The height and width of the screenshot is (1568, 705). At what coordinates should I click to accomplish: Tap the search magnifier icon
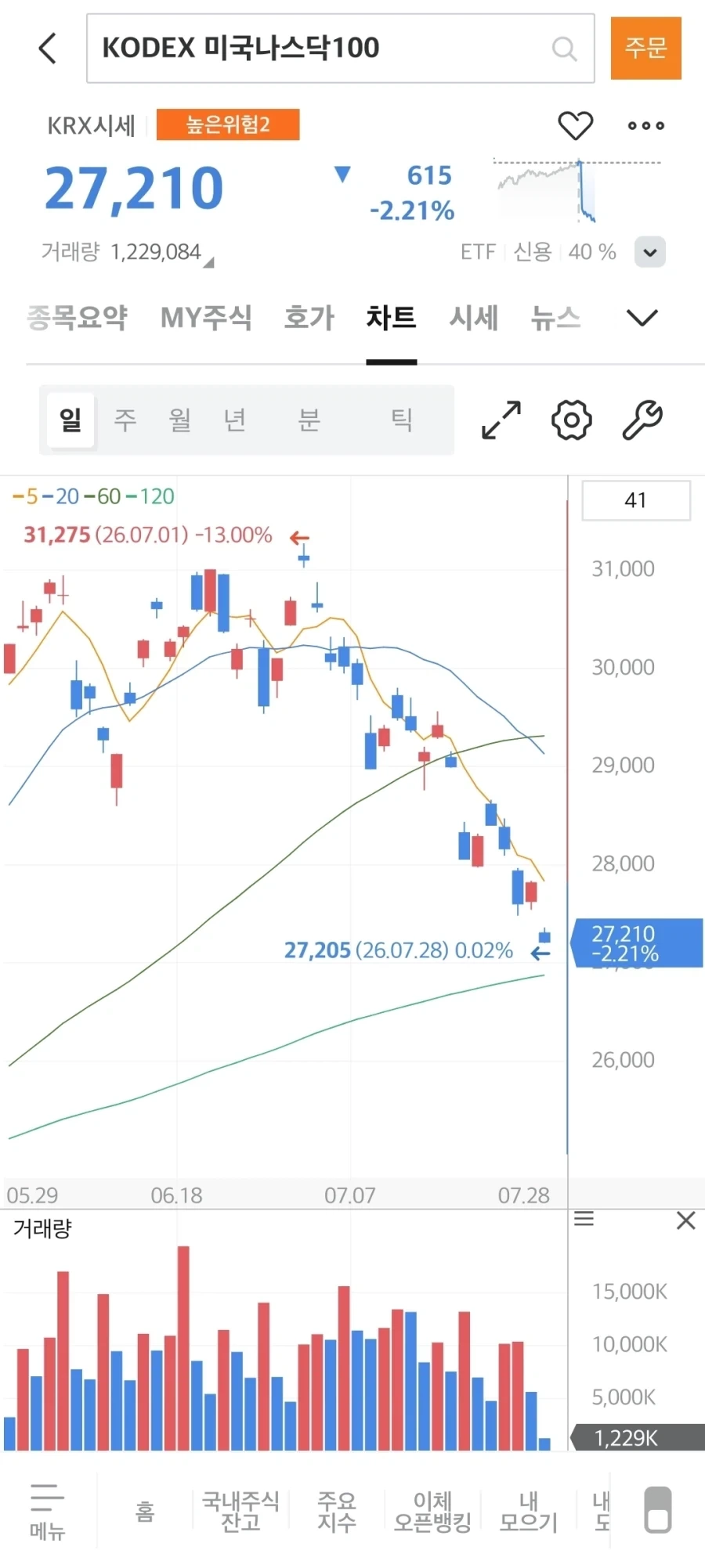(564, 49)
